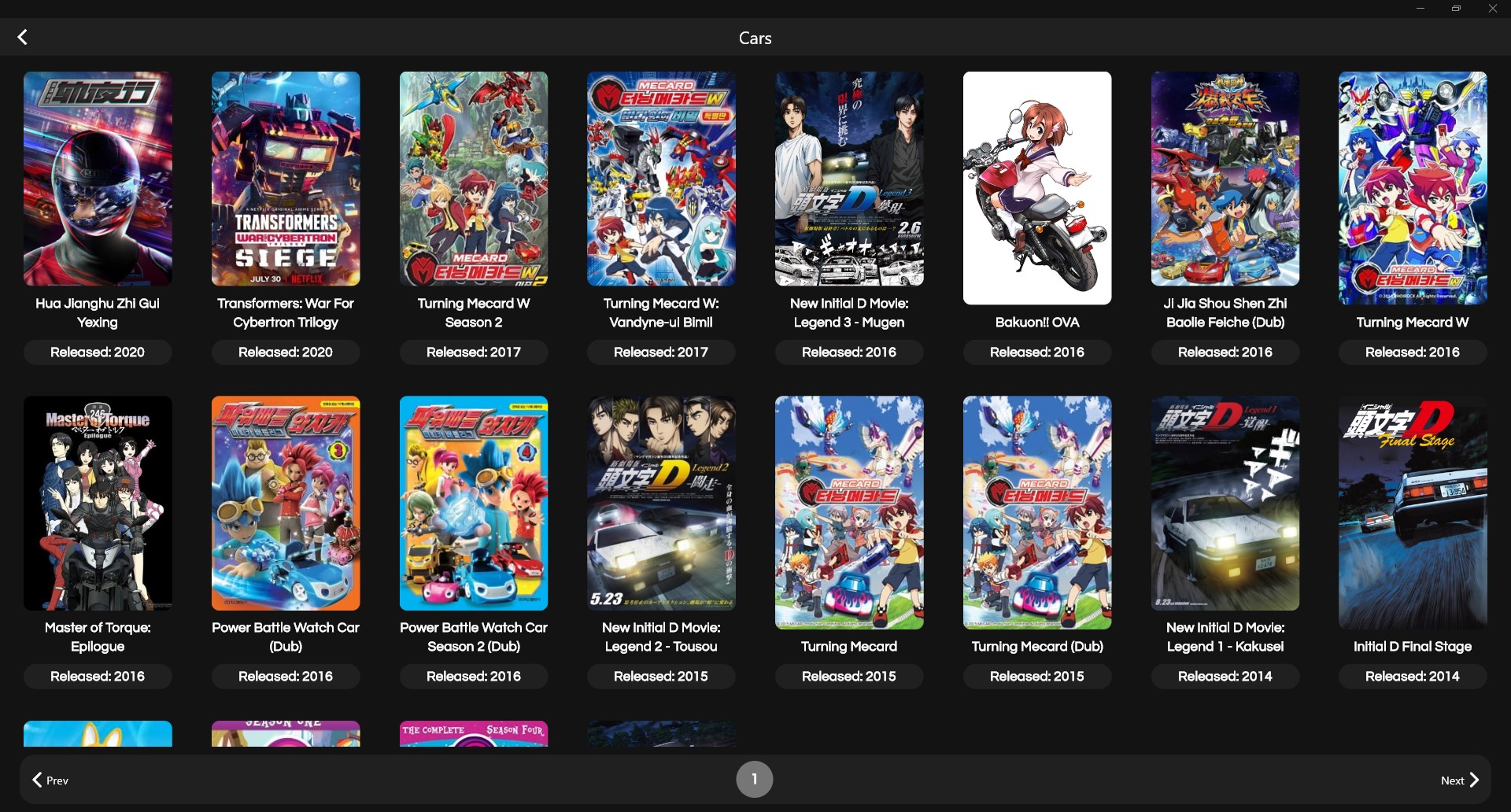
Task: Click title New Initial D Movie: Legend 1 - Kakusei
Action: (x=1225, y=637)
